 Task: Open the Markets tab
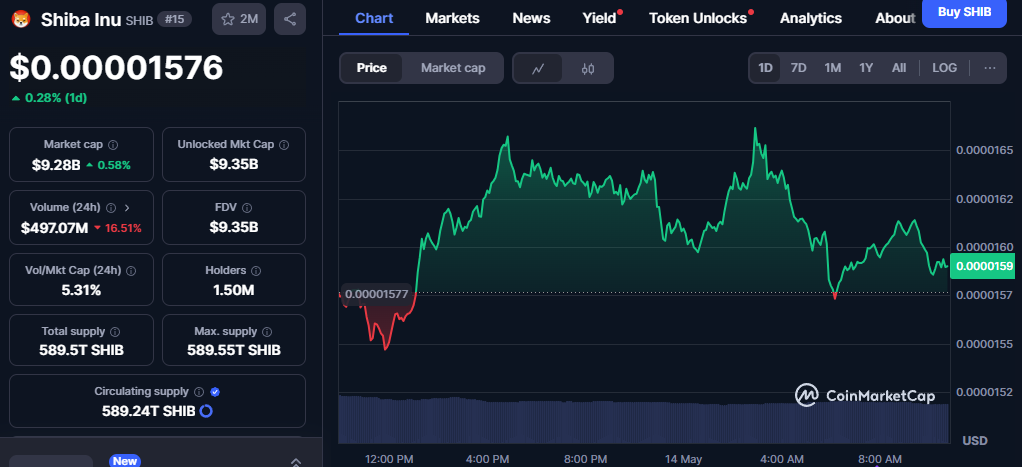pyautogui.click(x=452, y=18)
